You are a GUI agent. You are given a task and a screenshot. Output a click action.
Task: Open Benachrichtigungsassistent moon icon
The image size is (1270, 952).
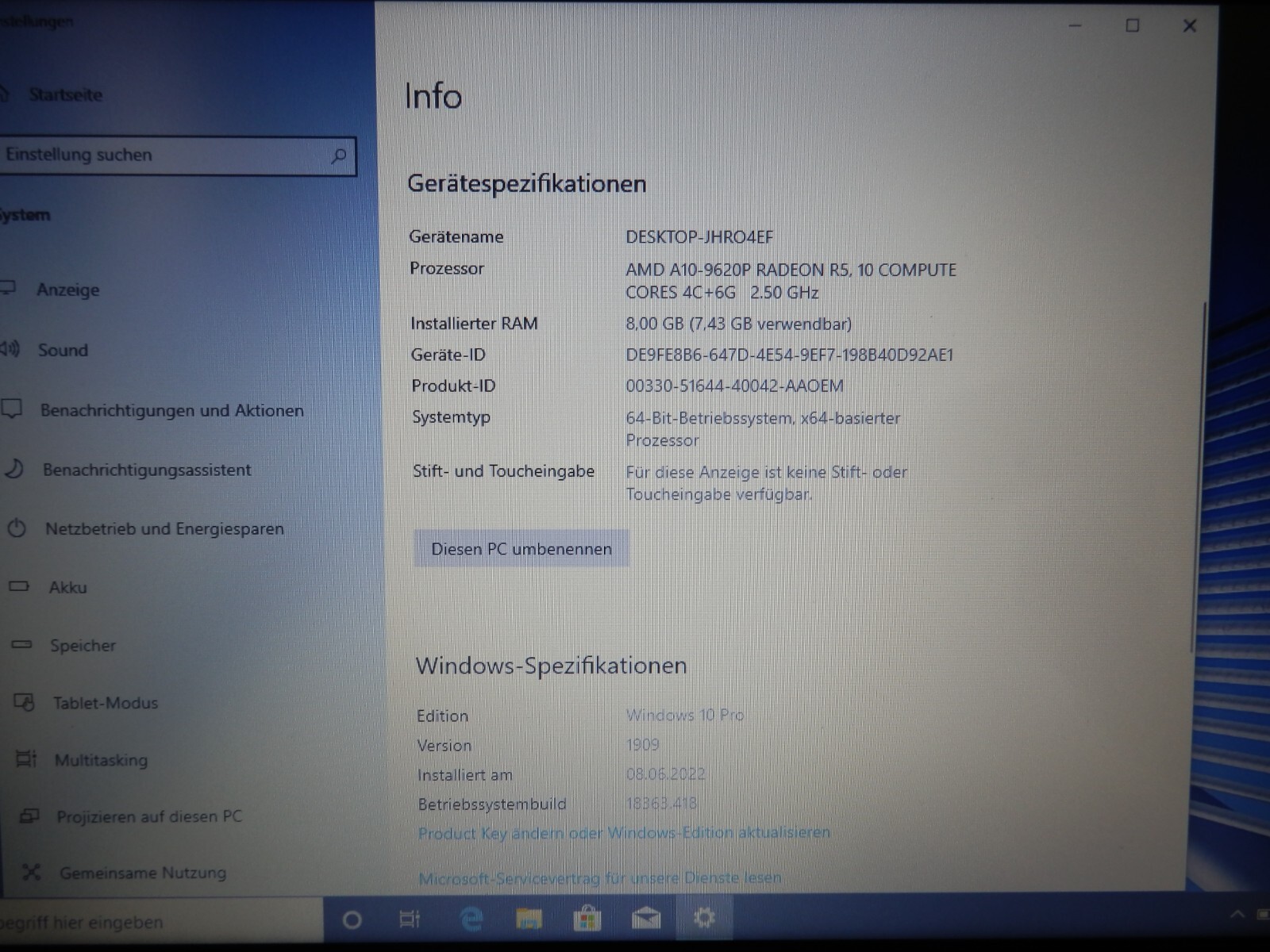click(x=14, y=469)
